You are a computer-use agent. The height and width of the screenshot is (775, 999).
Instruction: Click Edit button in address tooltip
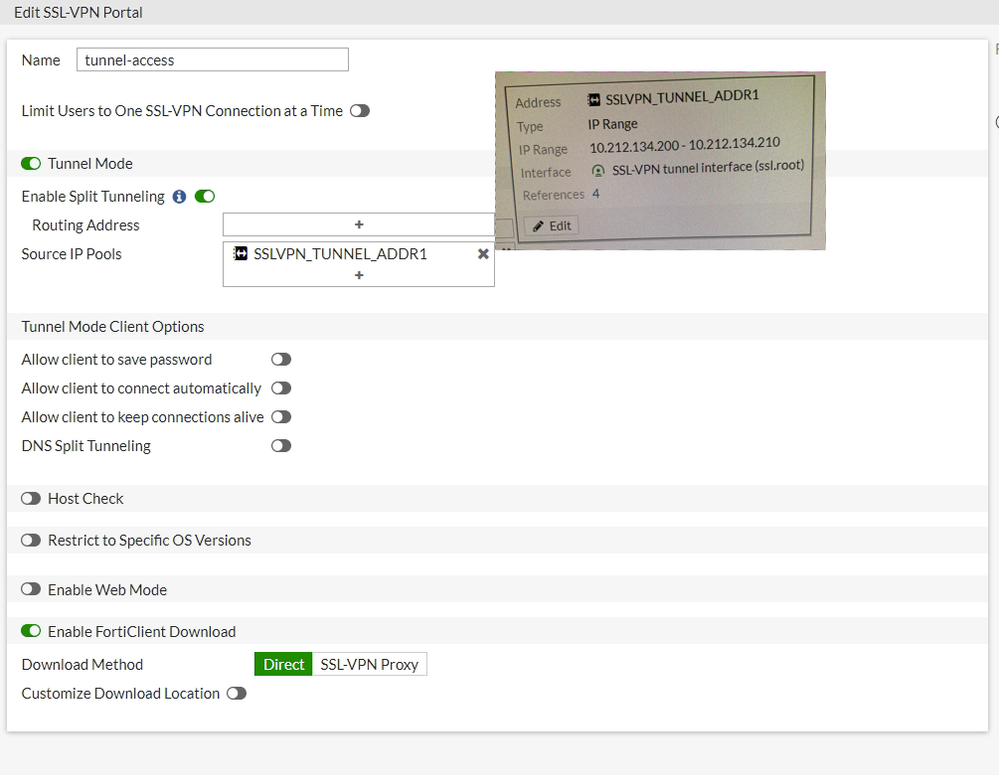pyautogui.click(x=551, y=226)
